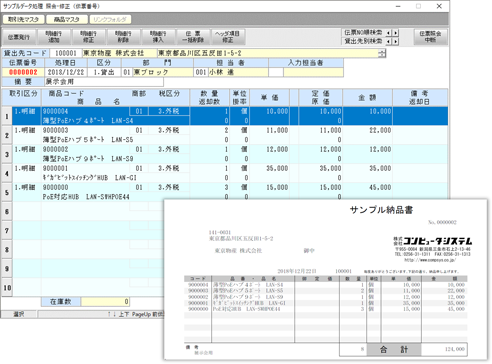This screenshot has width=492, height=364.
Task: Select empty row number 10 header
Action: 7,287
